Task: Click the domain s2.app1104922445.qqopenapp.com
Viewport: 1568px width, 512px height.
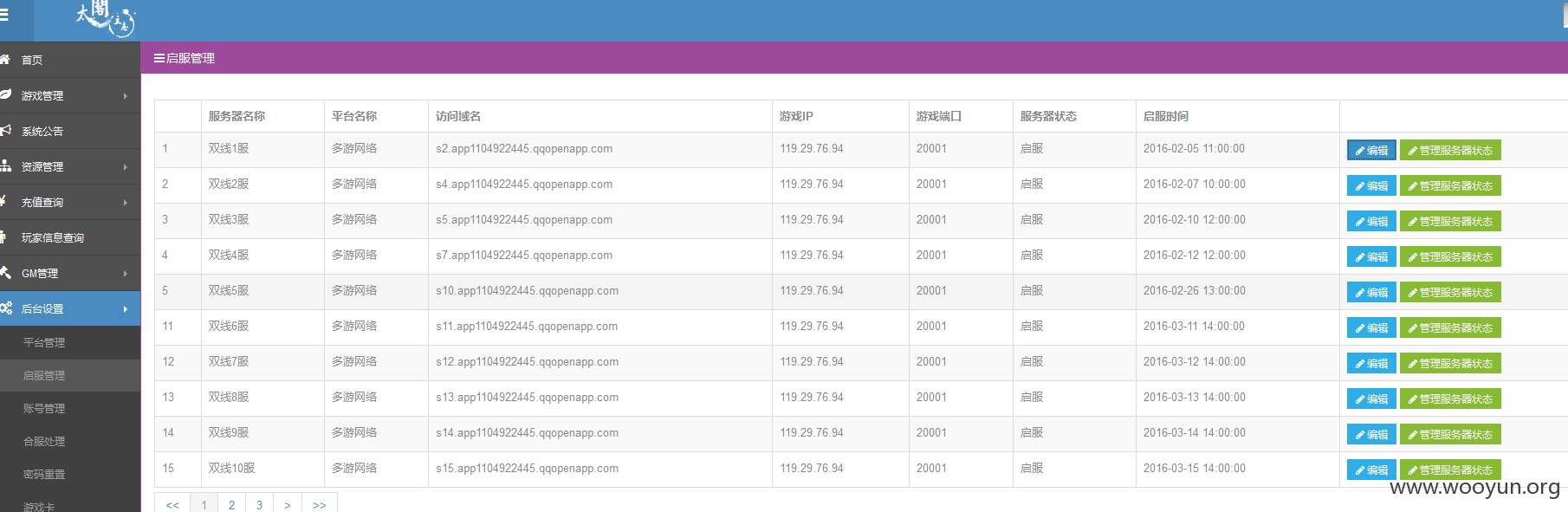Action: point(524,149)
